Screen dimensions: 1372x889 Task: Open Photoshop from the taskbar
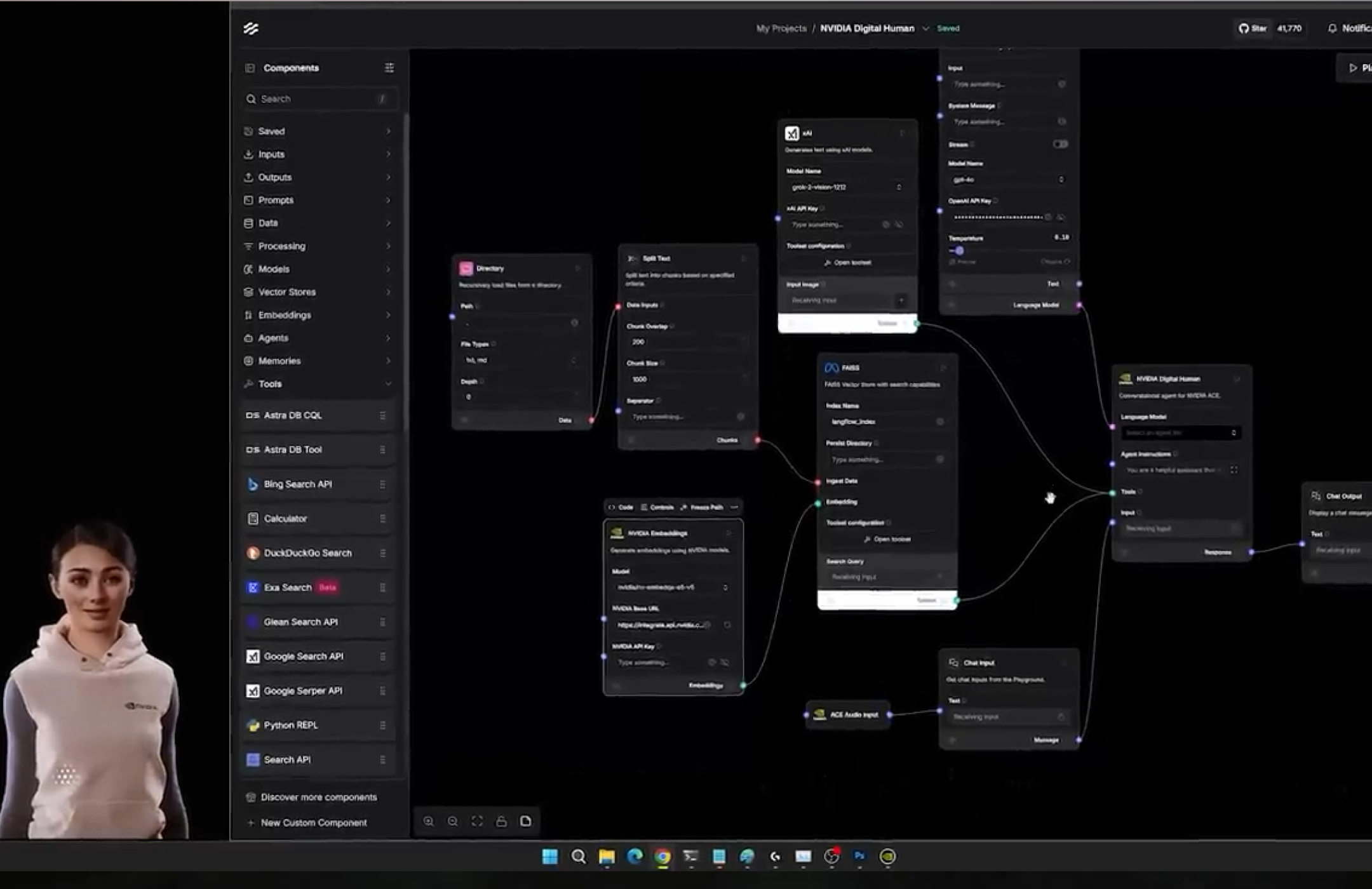point(859,857)
